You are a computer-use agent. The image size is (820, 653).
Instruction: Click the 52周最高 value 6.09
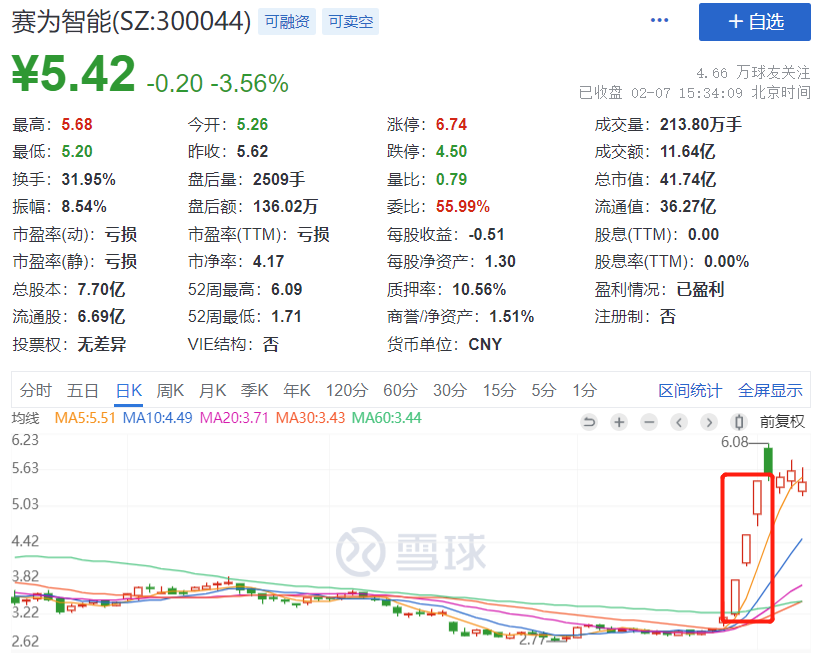287,289
